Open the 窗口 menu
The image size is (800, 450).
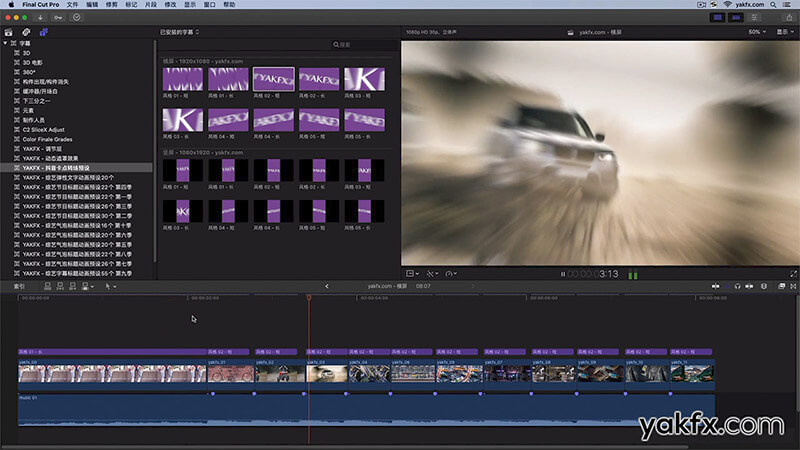tap(209, 5)
